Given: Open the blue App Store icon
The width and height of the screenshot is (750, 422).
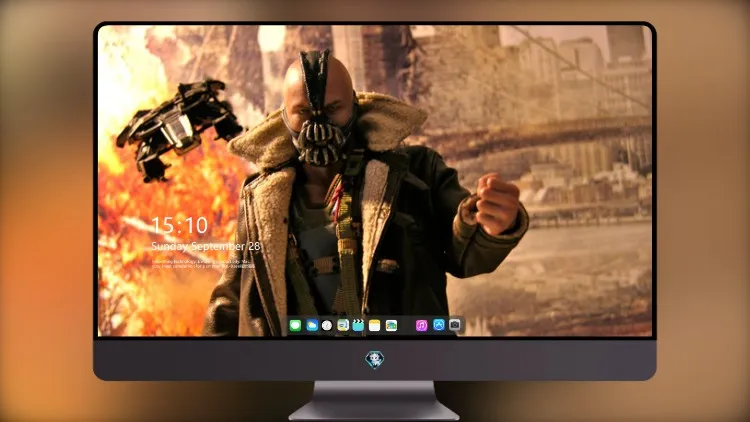Looking at the screenshot, I should click(439, 325).
